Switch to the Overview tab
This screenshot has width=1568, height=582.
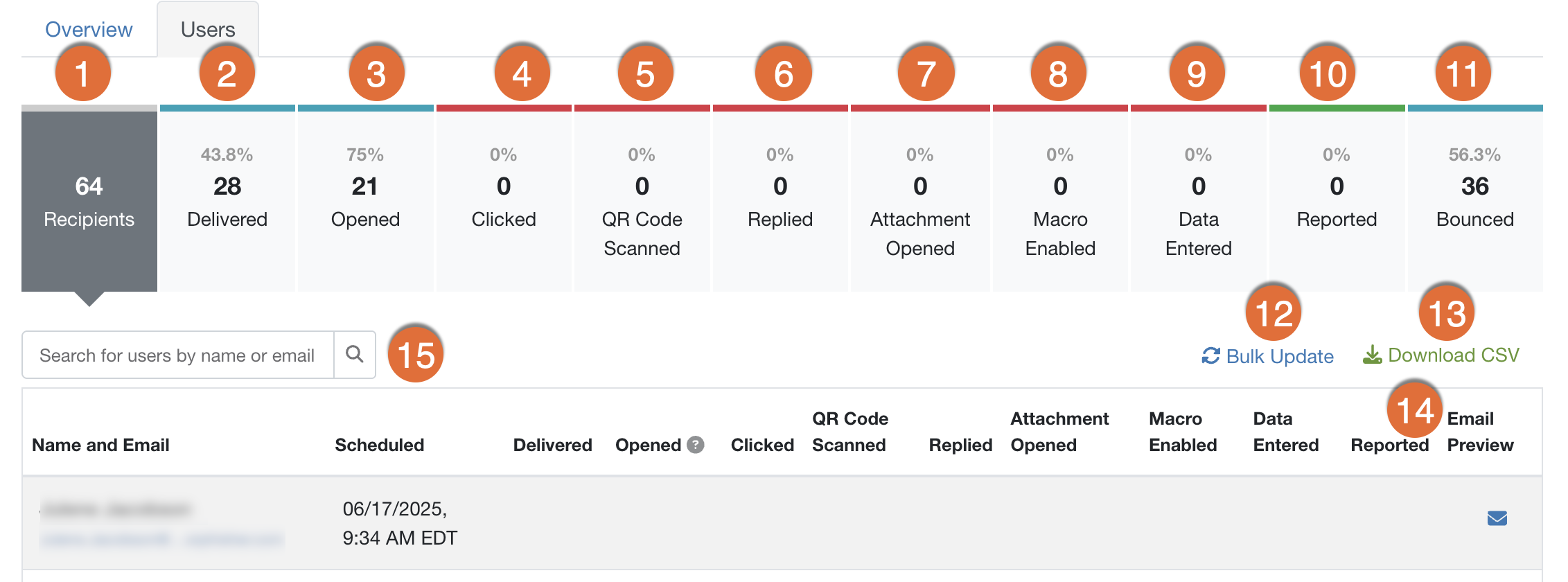tap(89, 29)
